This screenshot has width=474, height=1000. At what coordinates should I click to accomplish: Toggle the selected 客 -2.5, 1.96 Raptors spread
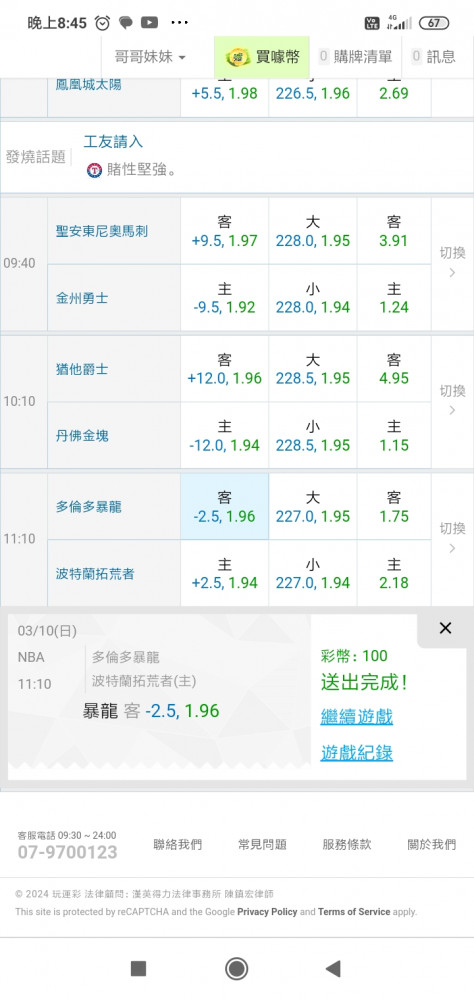point(225,506)
